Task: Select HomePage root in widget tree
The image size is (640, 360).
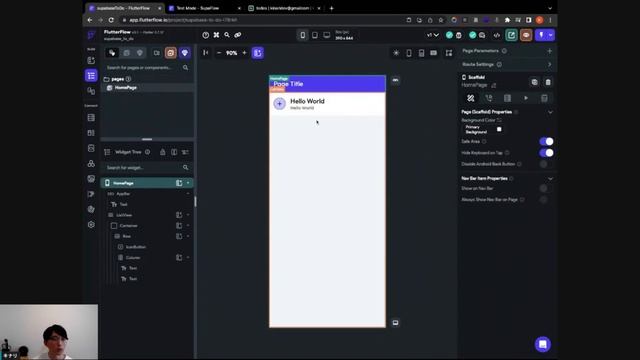Action: tap(147, 183)
